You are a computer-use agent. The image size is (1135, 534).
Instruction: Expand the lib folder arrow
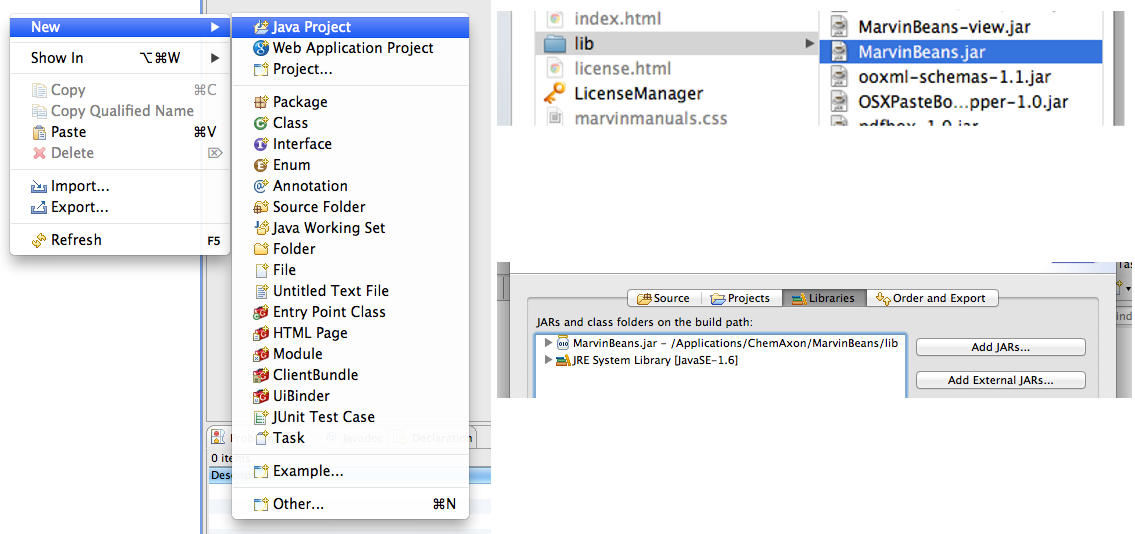pyautogui.click(x=809, y=44)
